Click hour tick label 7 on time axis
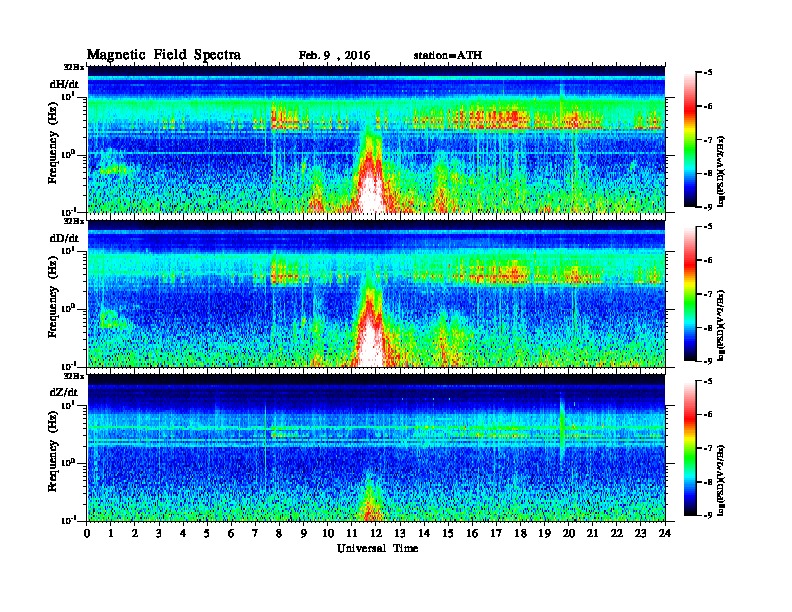792x612 pixels. pyautogui.click(x=255, y=533)
